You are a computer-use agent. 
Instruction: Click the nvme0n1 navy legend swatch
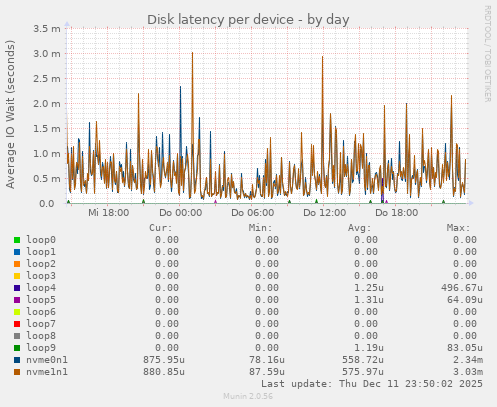pyautogui.click(x=17, y=360)
